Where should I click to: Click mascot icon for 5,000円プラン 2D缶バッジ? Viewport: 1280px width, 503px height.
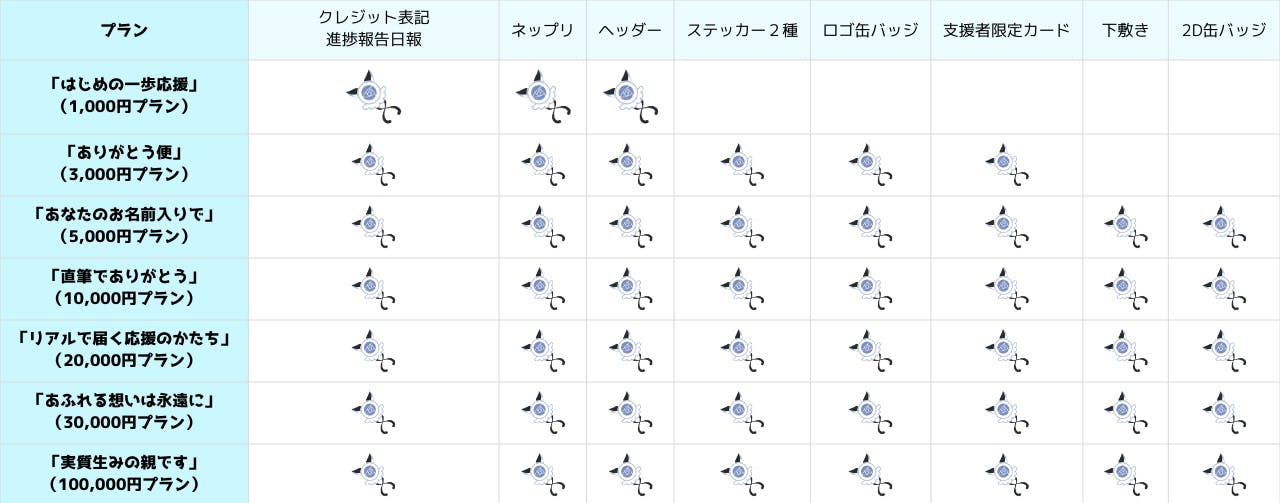click(x=1224, y=227)
